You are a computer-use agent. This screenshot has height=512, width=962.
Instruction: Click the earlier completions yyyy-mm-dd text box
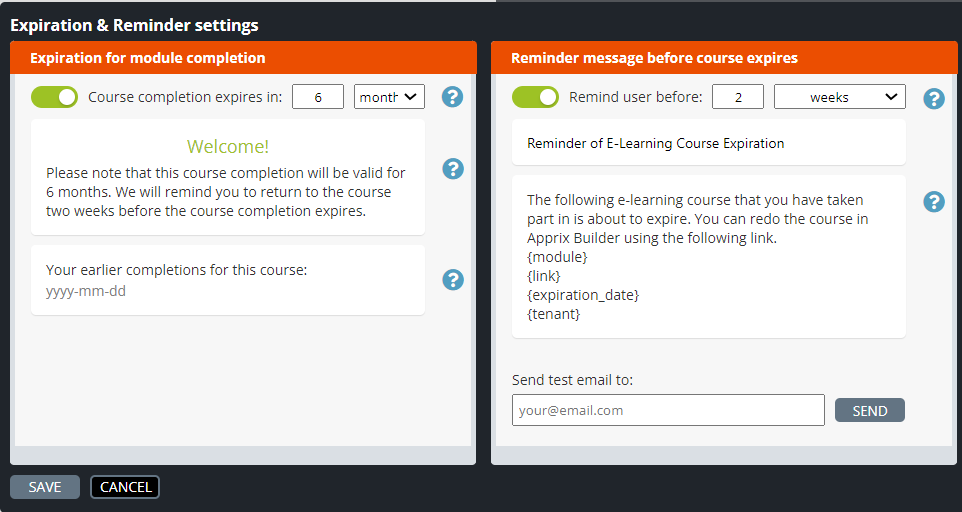pos(228,280)
